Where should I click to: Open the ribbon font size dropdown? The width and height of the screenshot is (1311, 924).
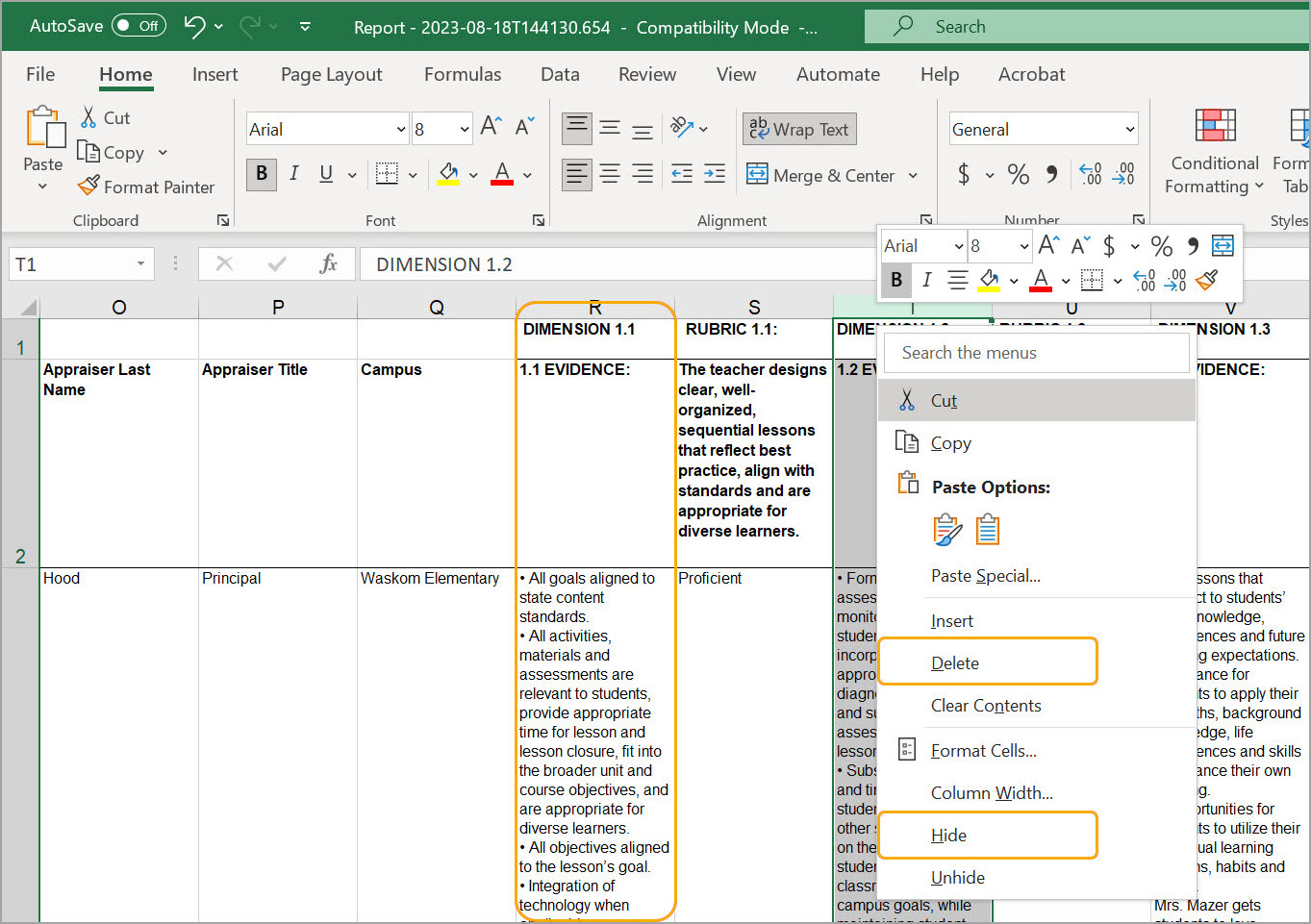465,129
